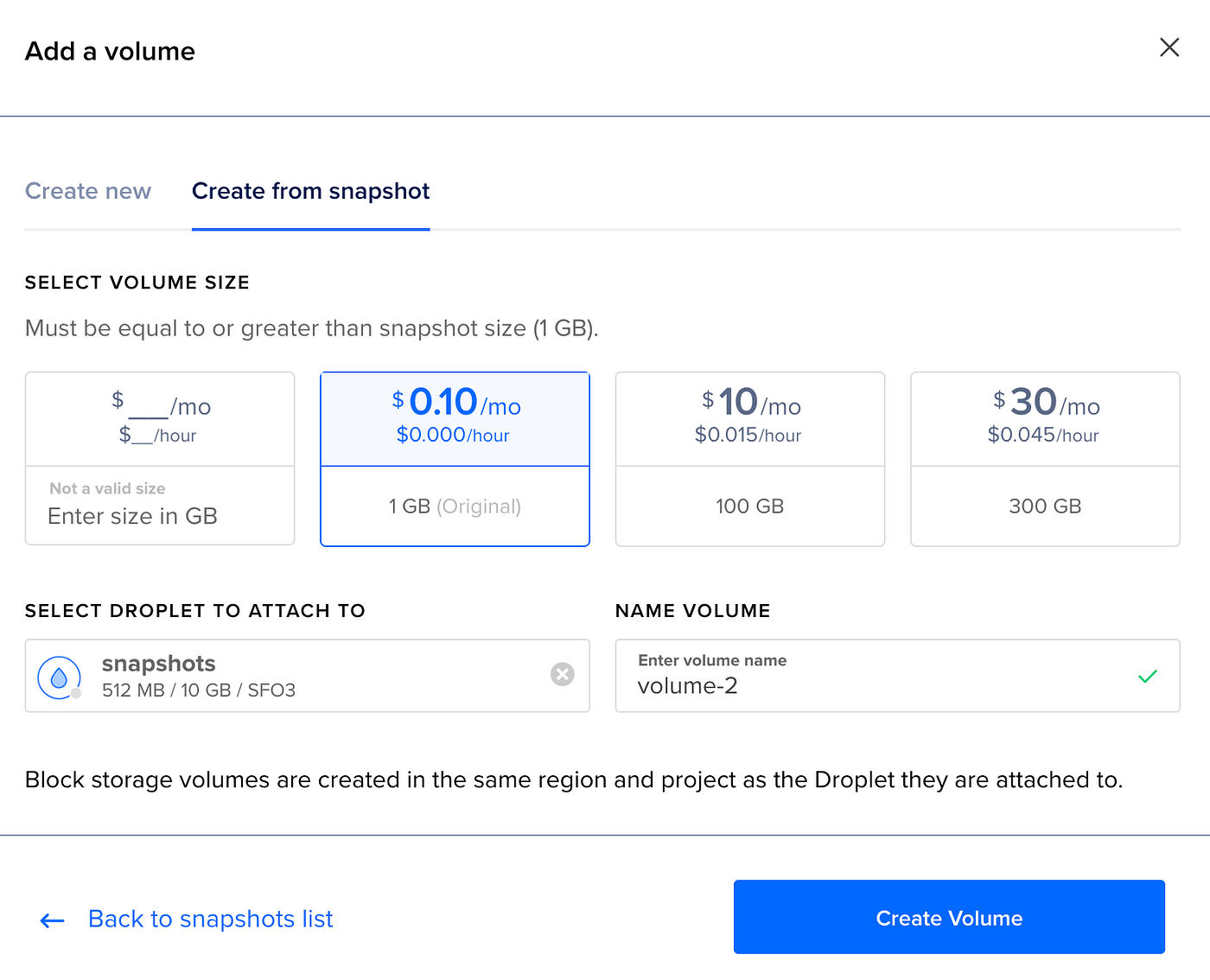Pick the 300 GB volume size

click(x=1045, y=506)
